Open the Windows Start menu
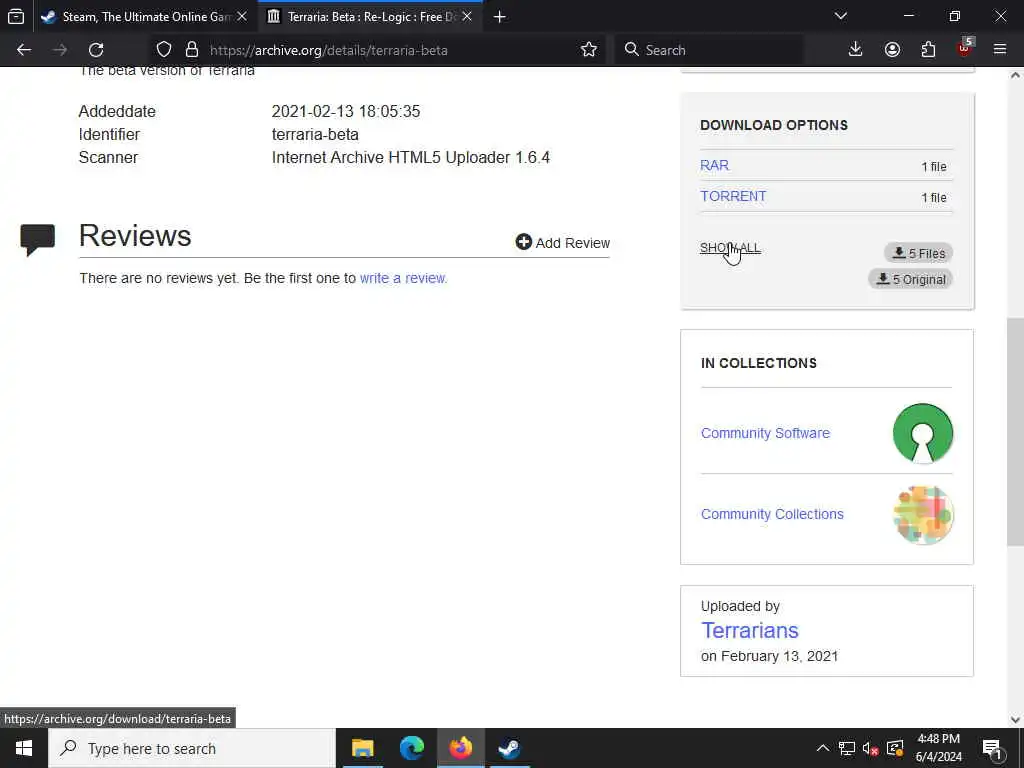Image resolution: width=1024 pixels, height=768 pixels. click(24, 748)
